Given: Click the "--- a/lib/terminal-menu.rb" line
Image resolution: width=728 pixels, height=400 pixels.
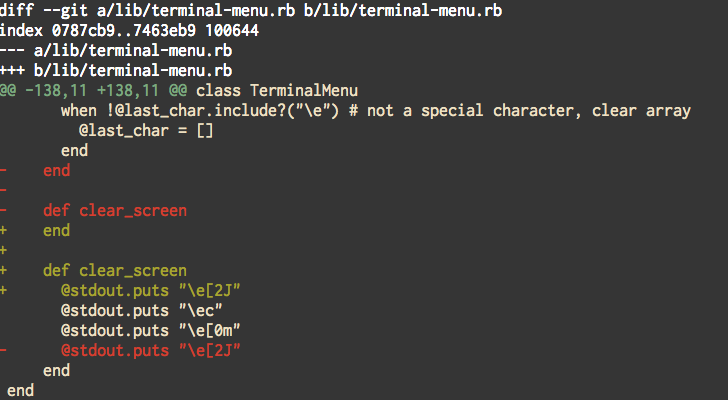Looking at the screenshot, I should pos(119,50).
